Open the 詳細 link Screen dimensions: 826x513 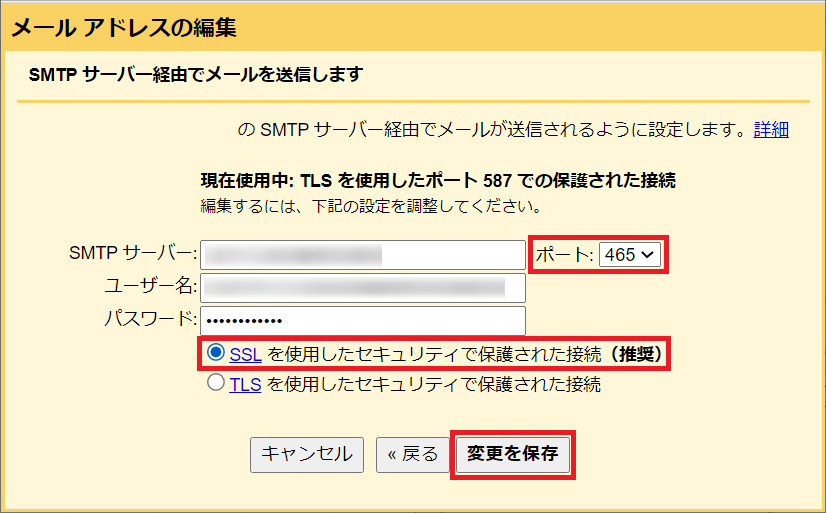pos(771,129)
